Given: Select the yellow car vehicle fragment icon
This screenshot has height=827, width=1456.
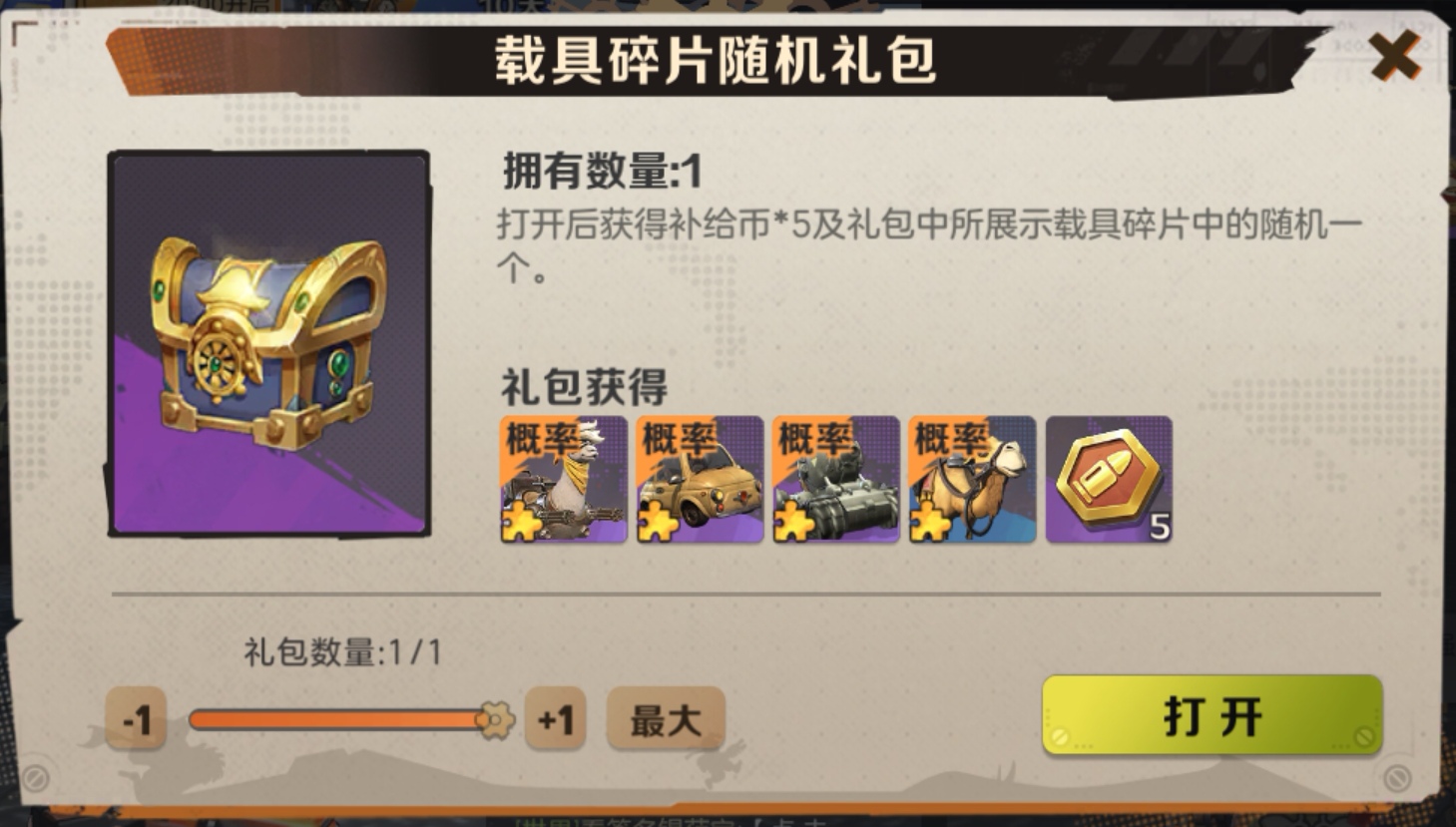Looking at the screenshot, I should pyautogui.click(x=700, y=480).
